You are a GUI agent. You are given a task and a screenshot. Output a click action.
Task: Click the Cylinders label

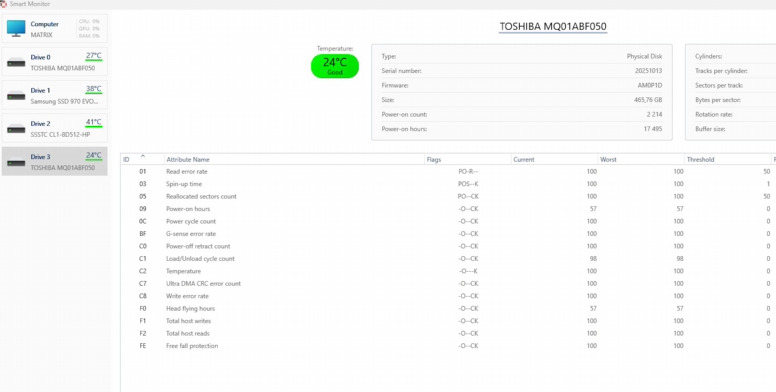point(708,56)
